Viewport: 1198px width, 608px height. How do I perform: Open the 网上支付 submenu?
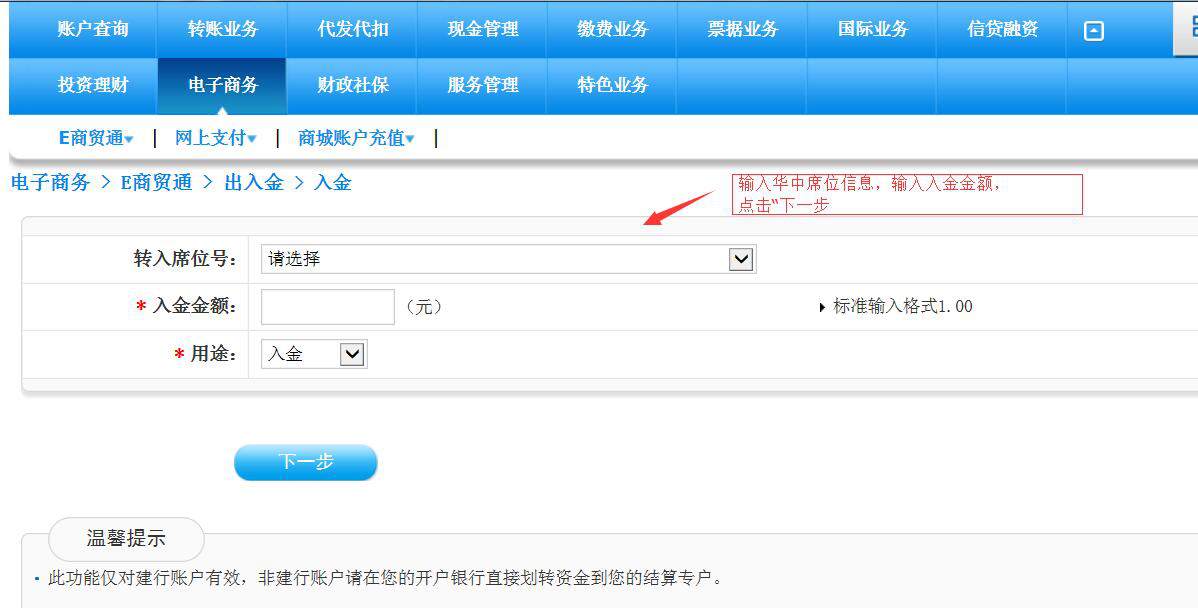[x=215, y=138]
